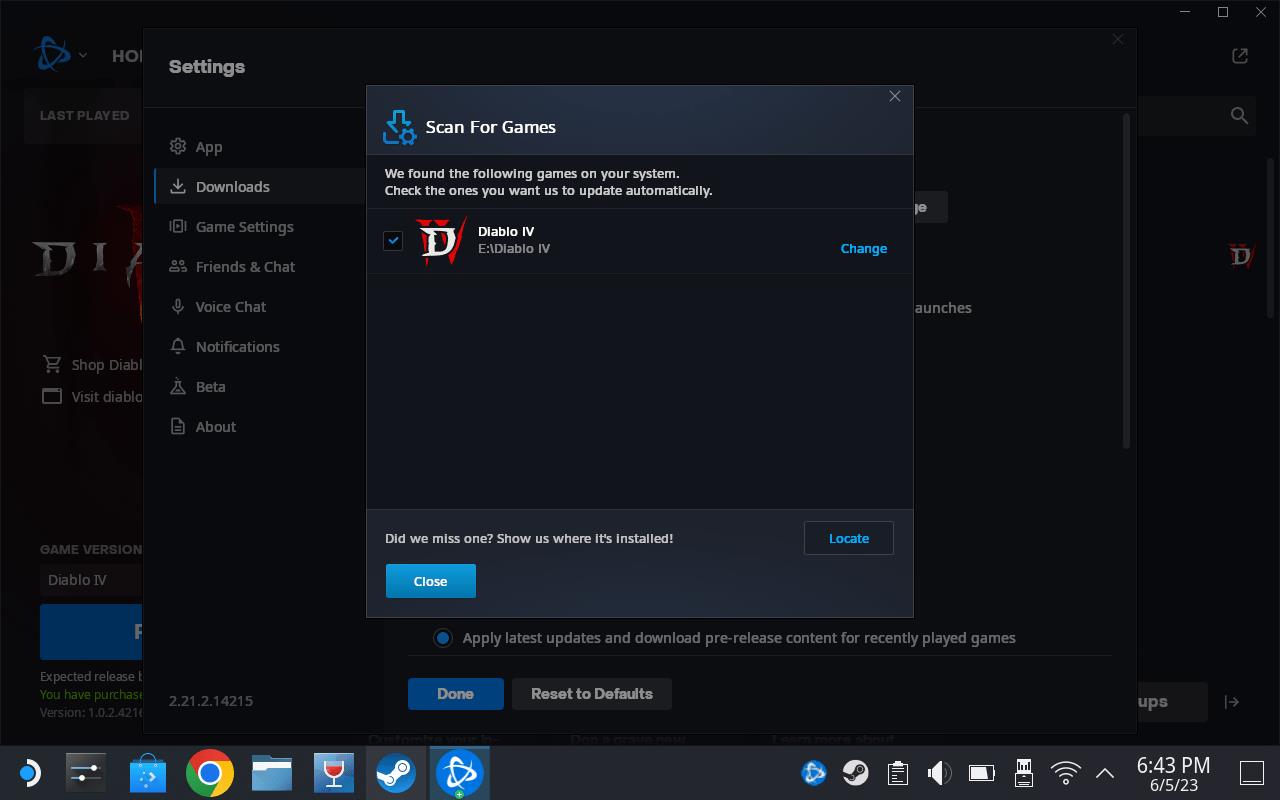
Task: Click Battle.net icon in system tray
Action: pos(814,773)
